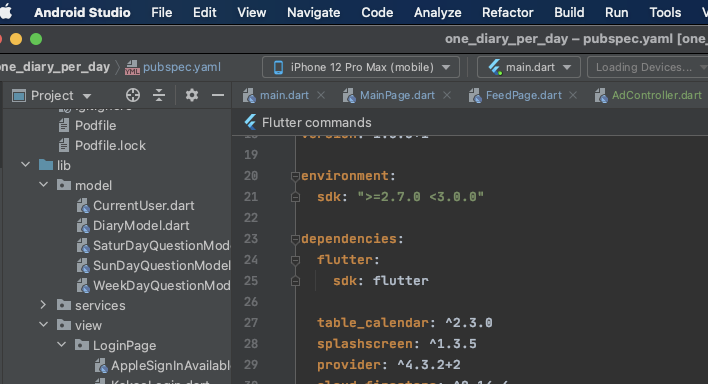Open the Apple menu
Image resolution: width=708 pixels, height=384 pixels.
(5, 12)
